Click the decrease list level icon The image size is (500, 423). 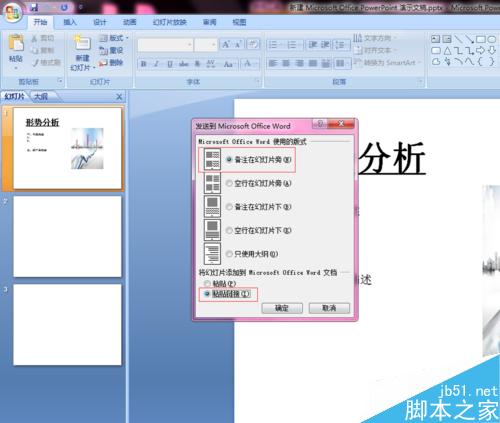(313, 45)
